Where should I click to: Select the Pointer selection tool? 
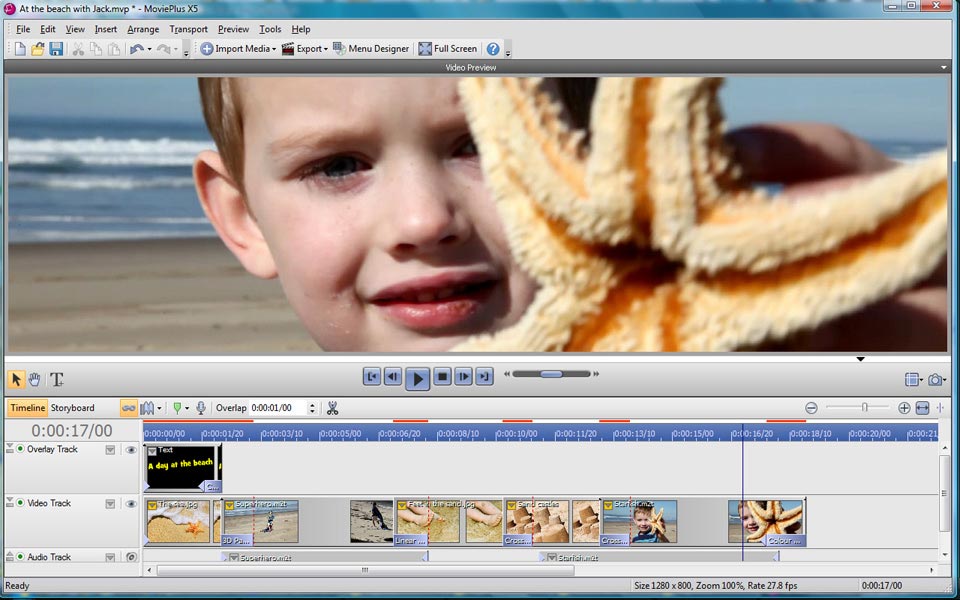(x=16, y=379)
